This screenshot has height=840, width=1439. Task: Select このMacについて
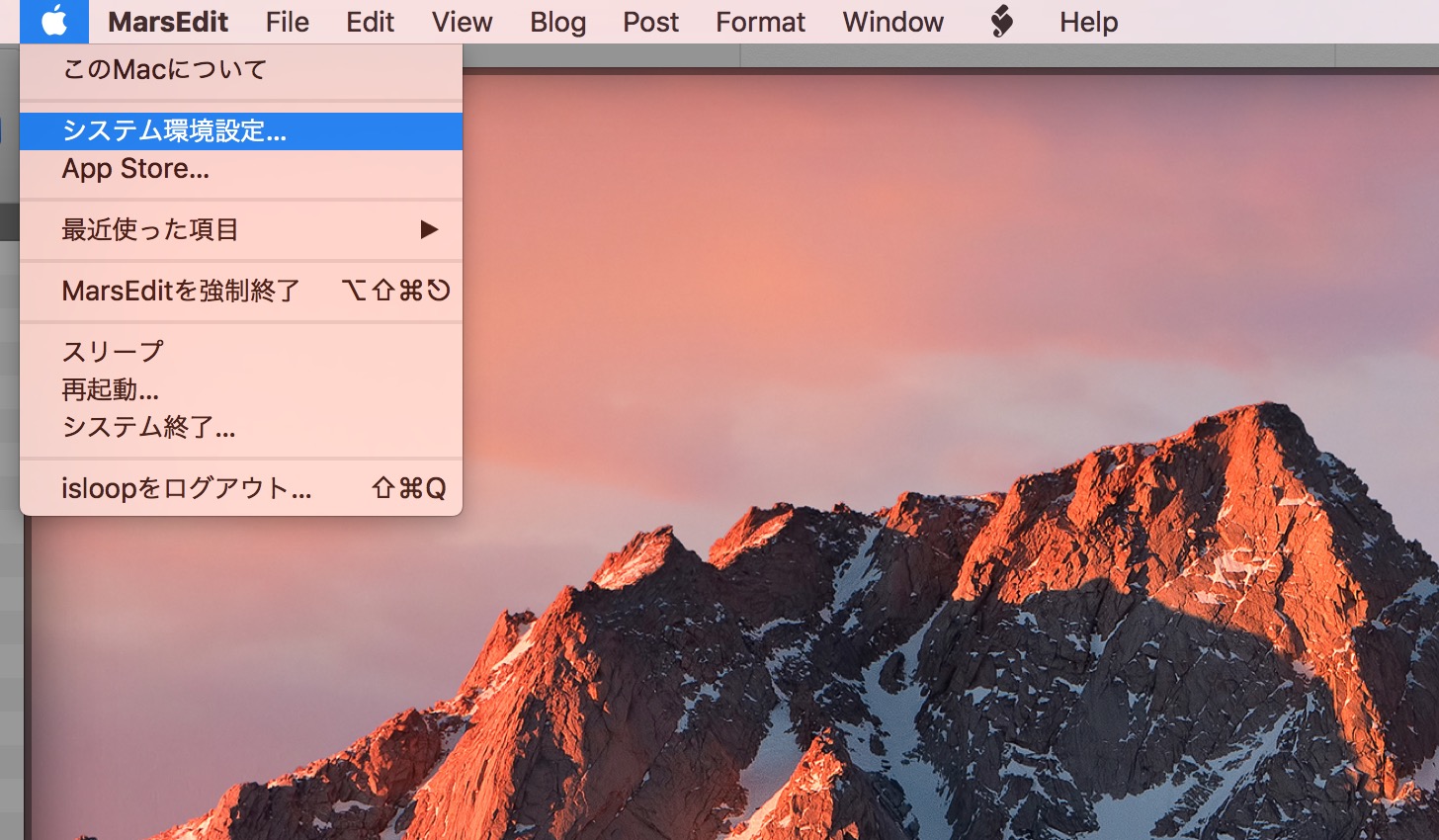pos(241,70)
